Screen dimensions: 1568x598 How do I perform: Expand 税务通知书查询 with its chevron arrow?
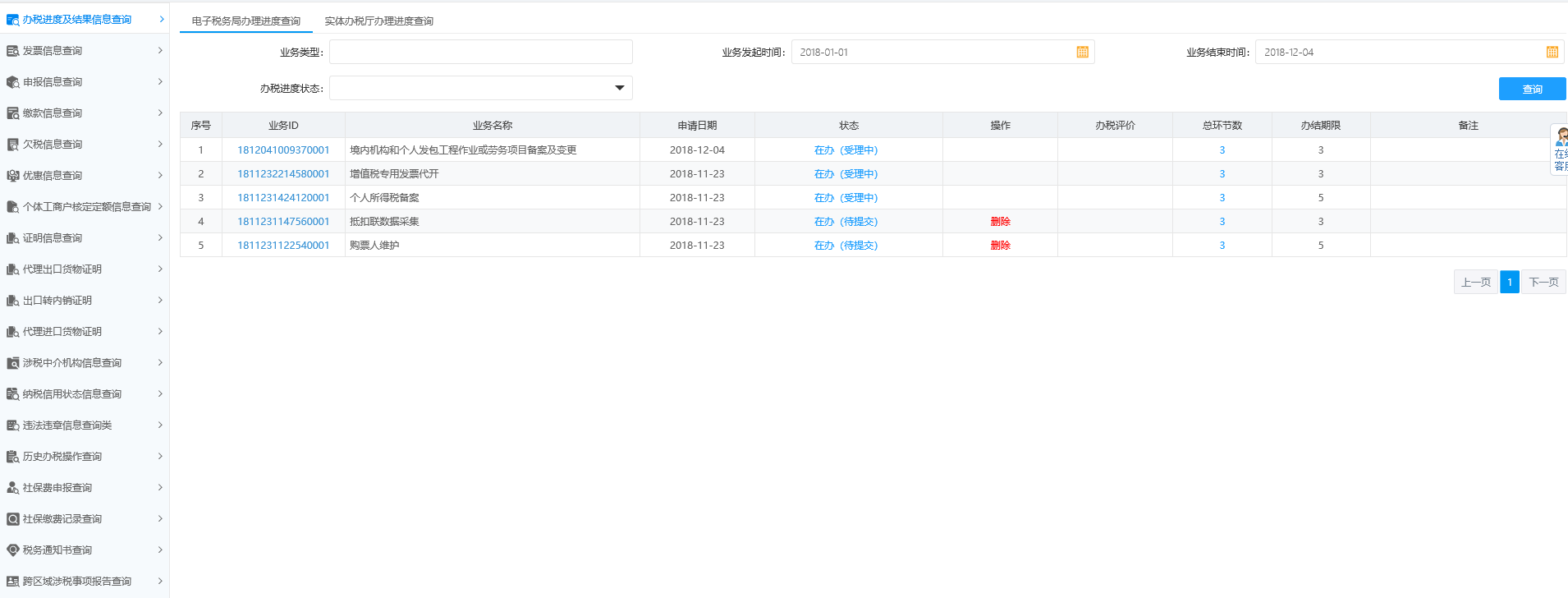click(x=160, y=550)
